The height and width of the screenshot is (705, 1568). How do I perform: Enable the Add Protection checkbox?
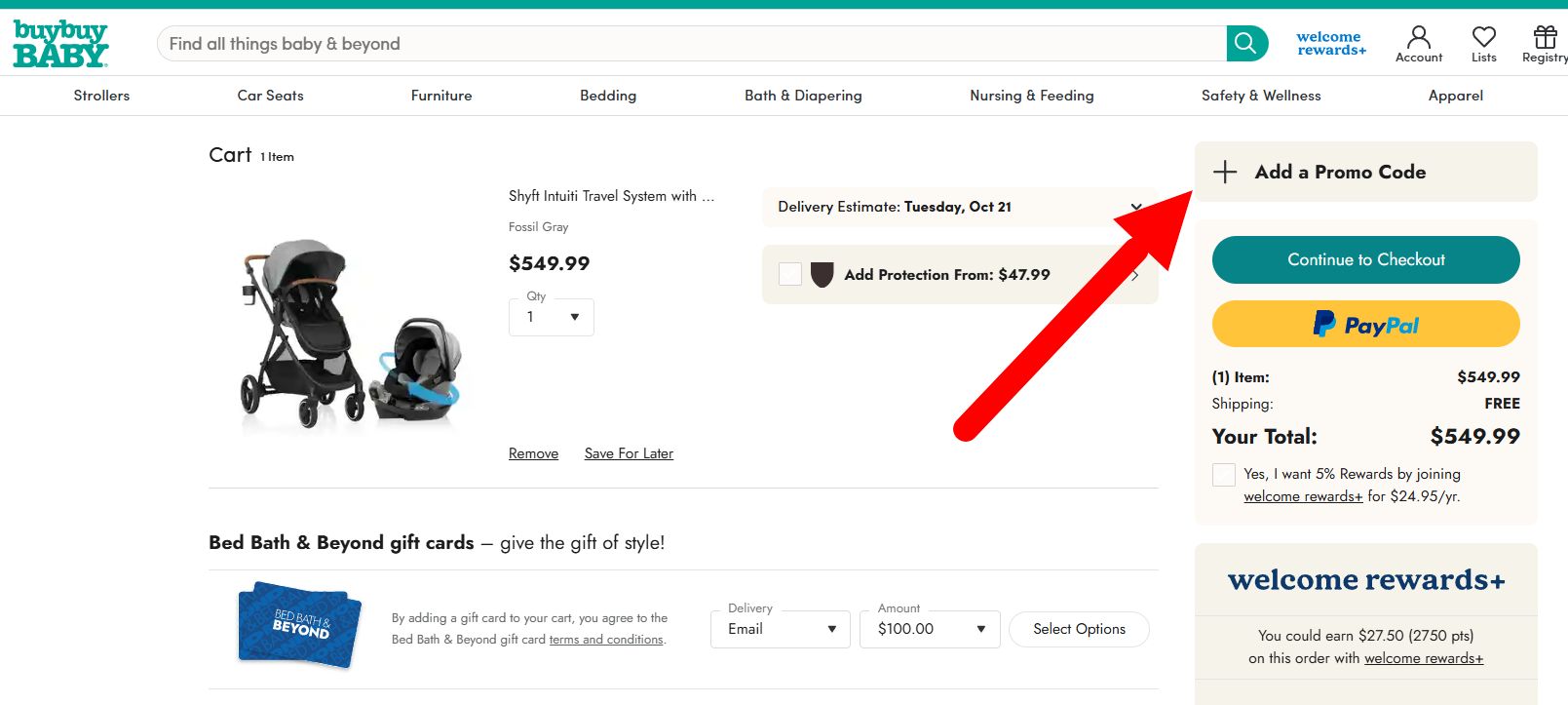tap(789, 274)
